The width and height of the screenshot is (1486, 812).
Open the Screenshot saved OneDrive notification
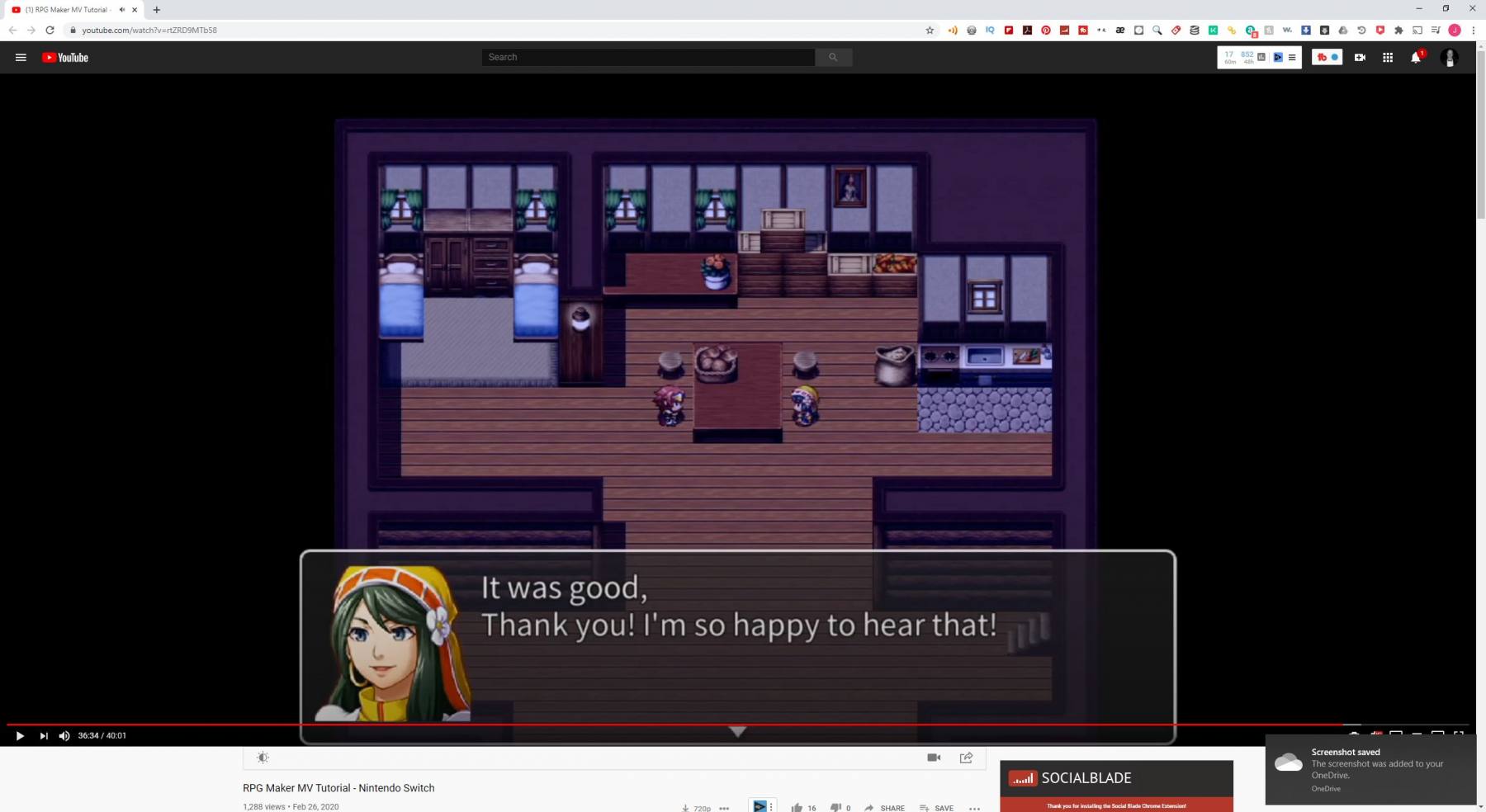1370,770
